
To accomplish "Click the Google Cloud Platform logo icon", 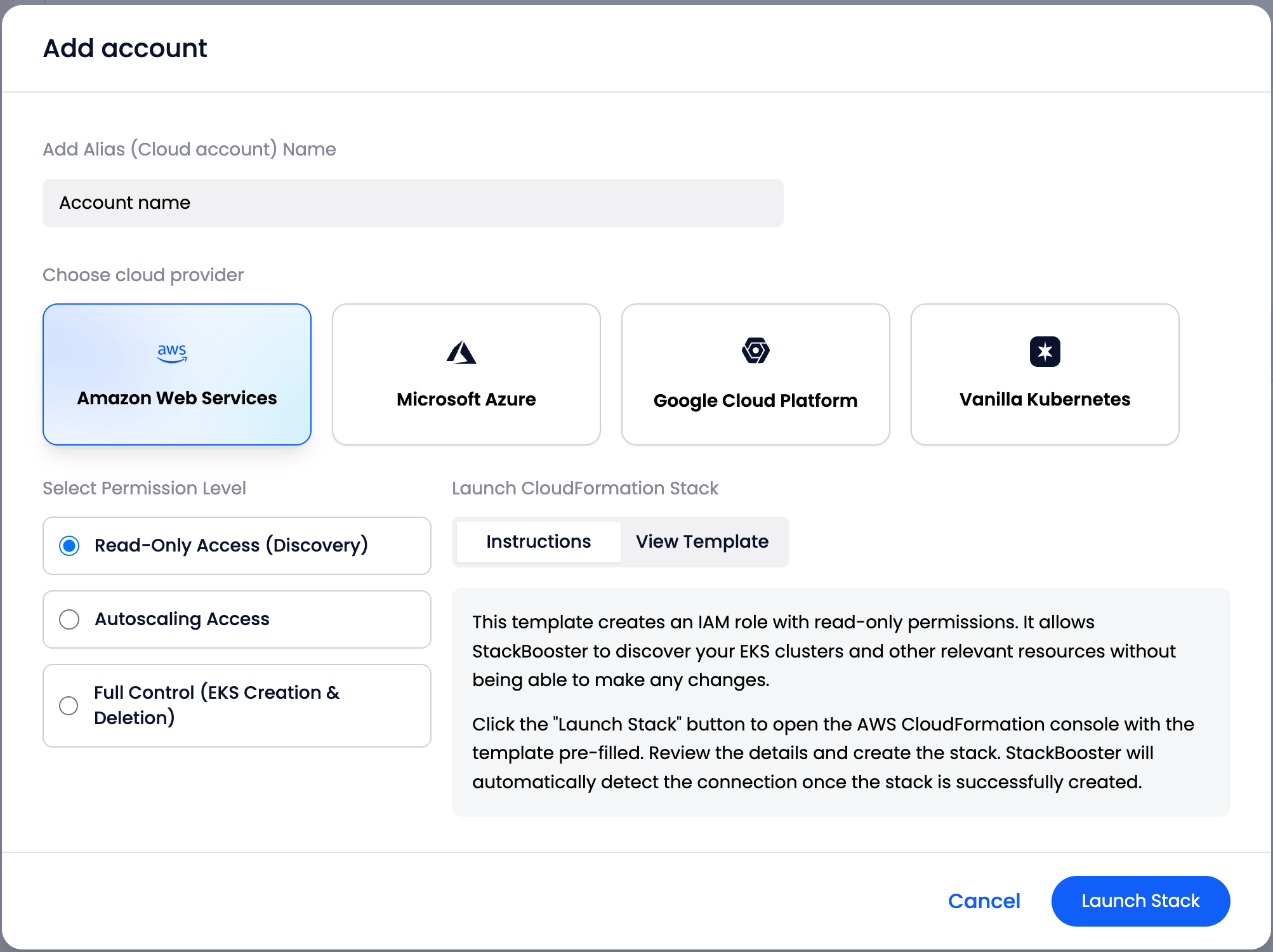I will click(755, 350).
